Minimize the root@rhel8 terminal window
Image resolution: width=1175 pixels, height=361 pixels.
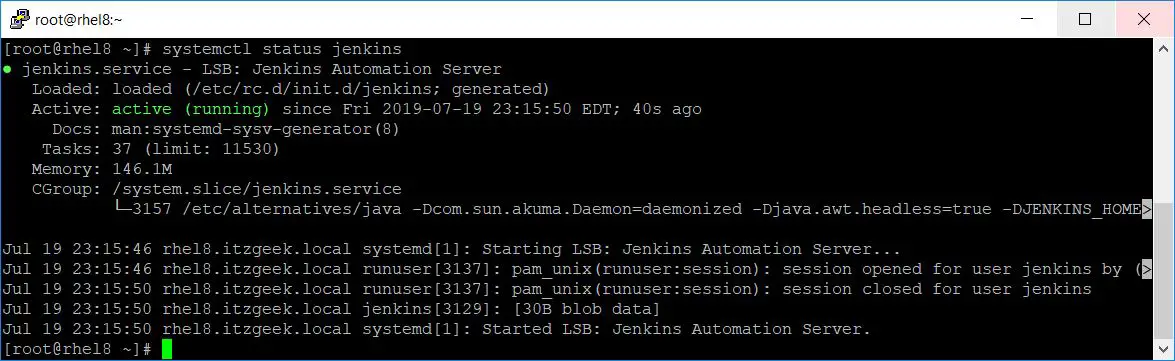point(1026,19)
